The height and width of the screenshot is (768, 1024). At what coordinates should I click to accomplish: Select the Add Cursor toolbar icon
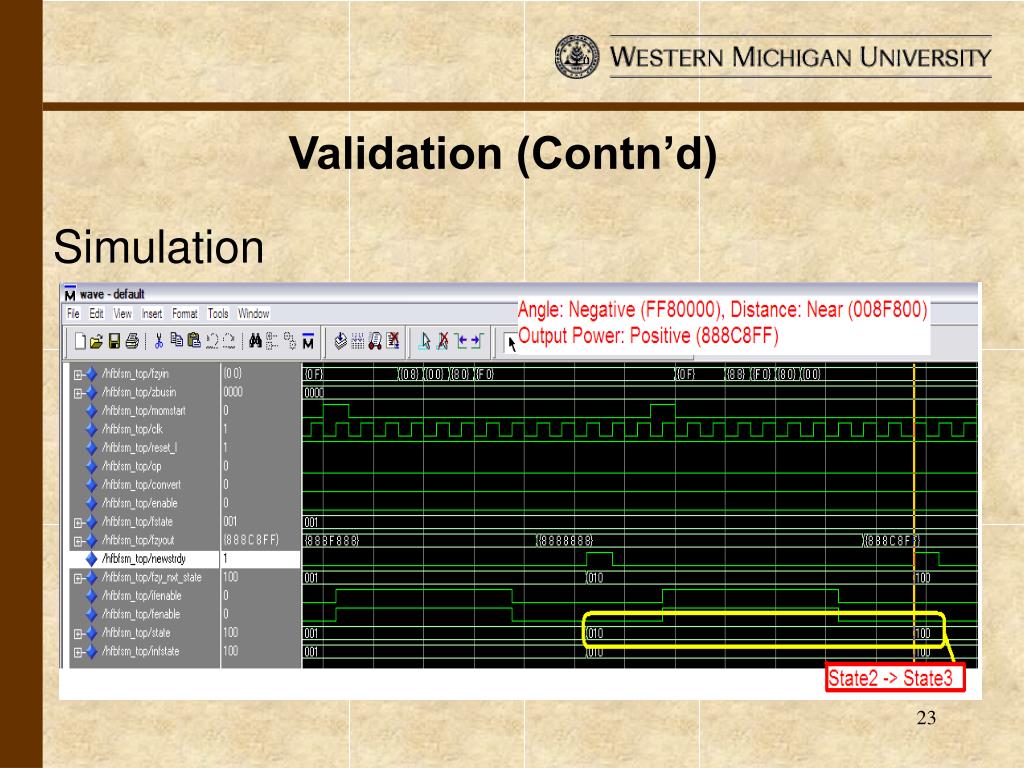point(425,341)
